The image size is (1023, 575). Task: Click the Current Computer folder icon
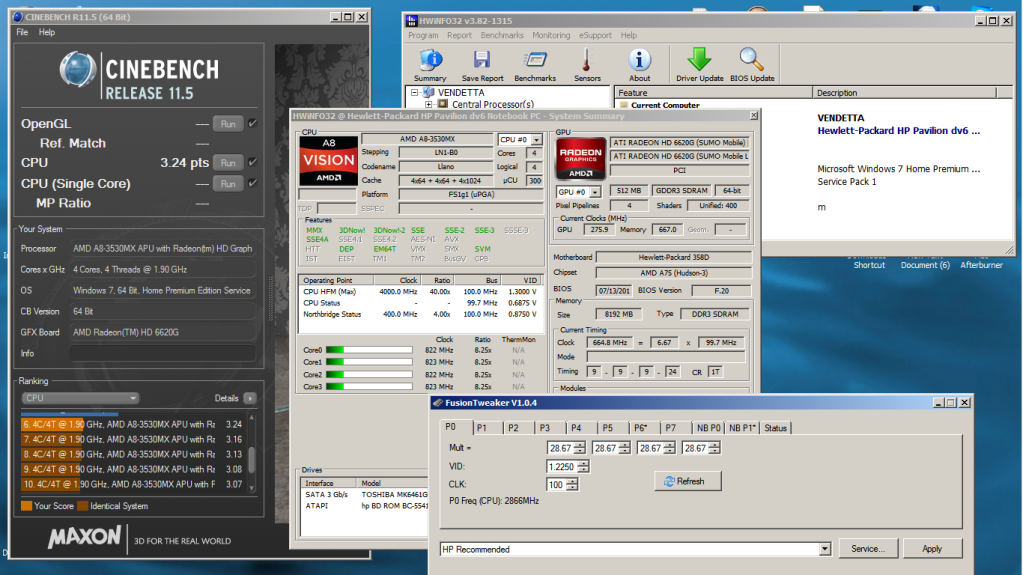(624, 105)
